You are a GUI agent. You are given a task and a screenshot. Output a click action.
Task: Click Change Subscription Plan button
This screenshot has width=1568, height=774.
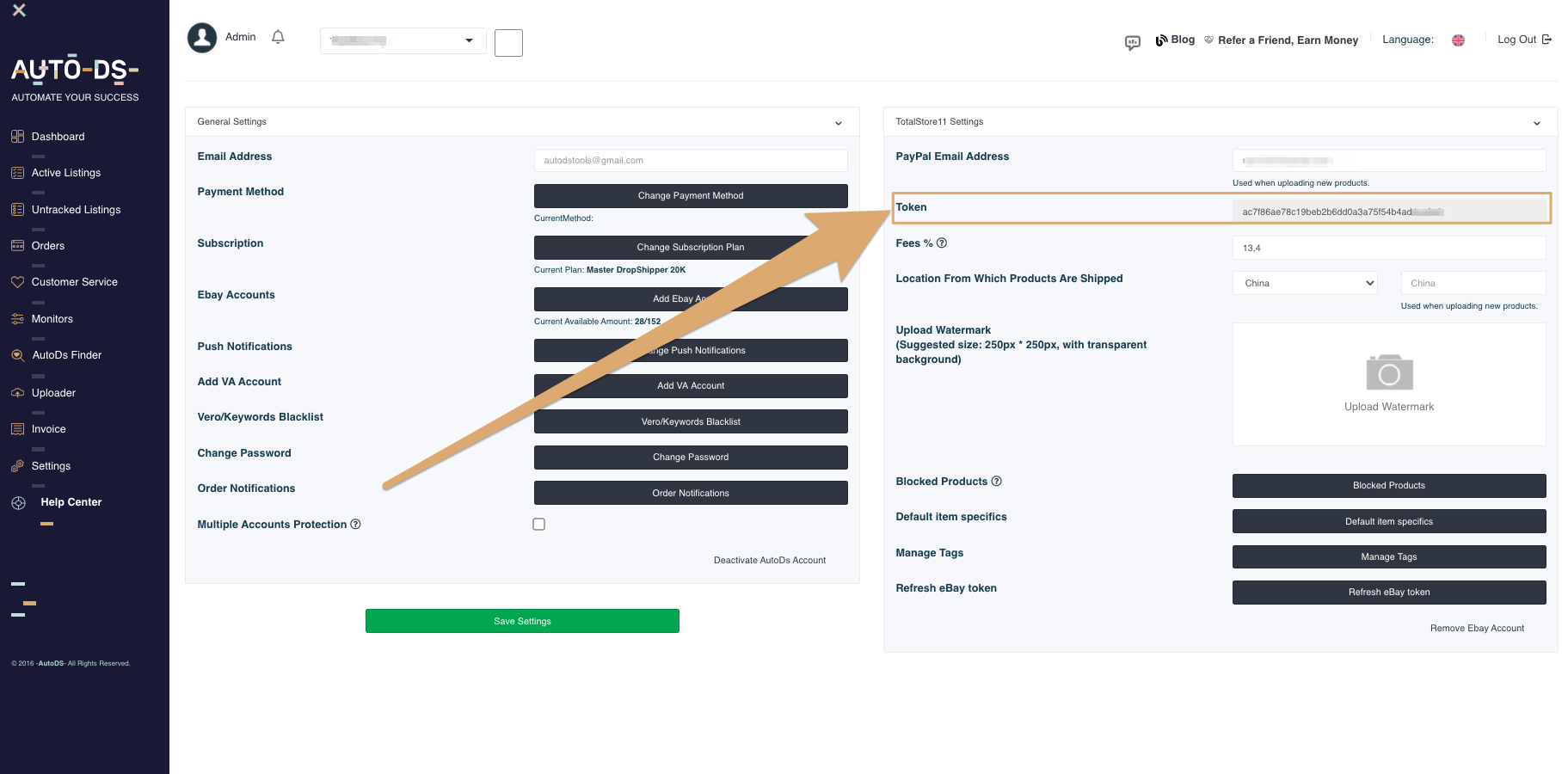(691, 247)
